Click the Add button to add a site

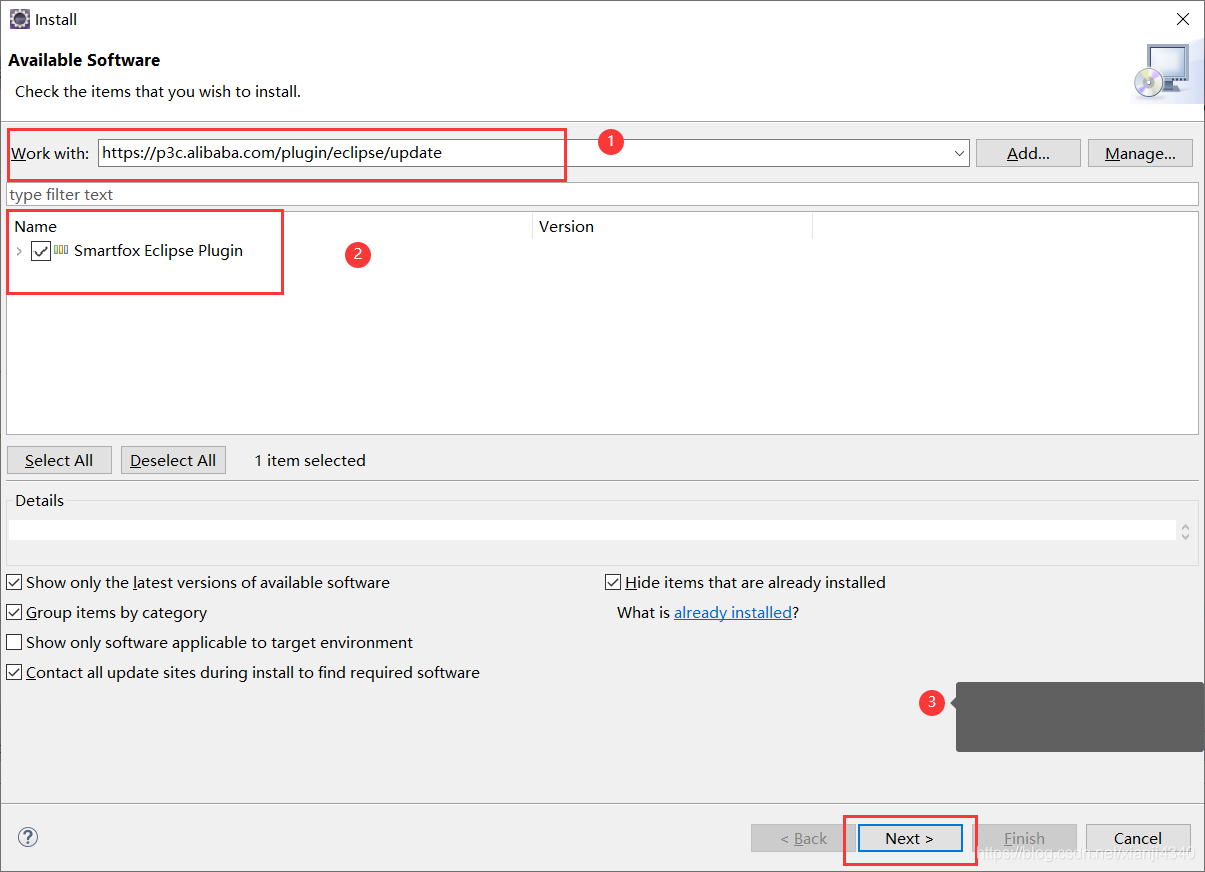[x=1028, y=153]
